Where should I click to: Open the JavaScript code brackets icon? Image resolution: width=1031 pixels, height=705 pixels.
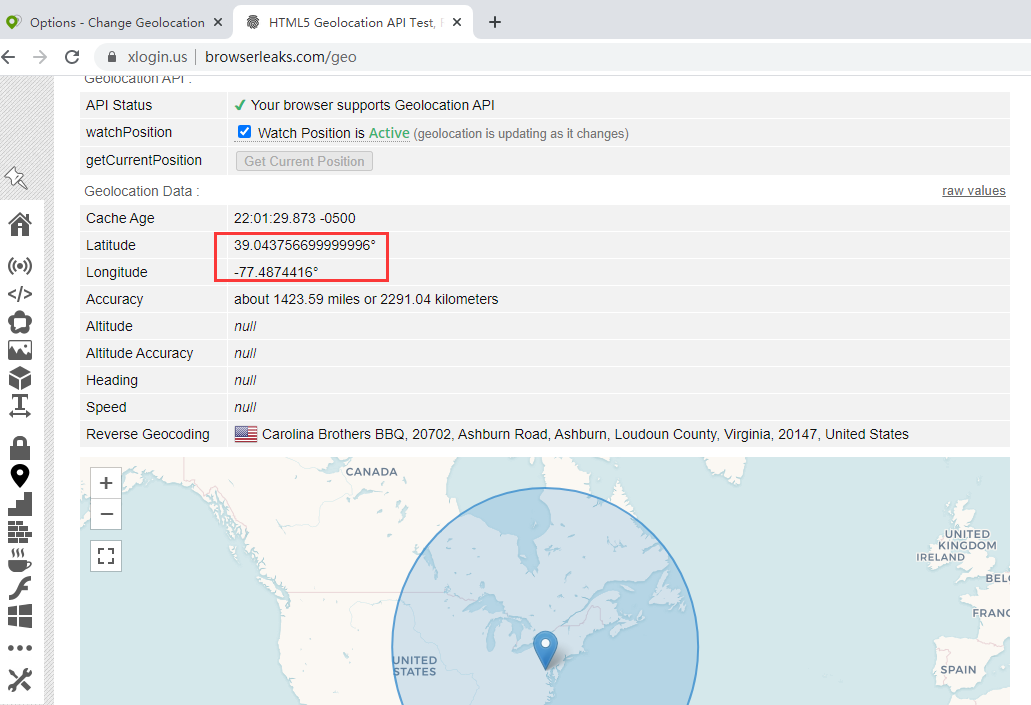[20, 294]
